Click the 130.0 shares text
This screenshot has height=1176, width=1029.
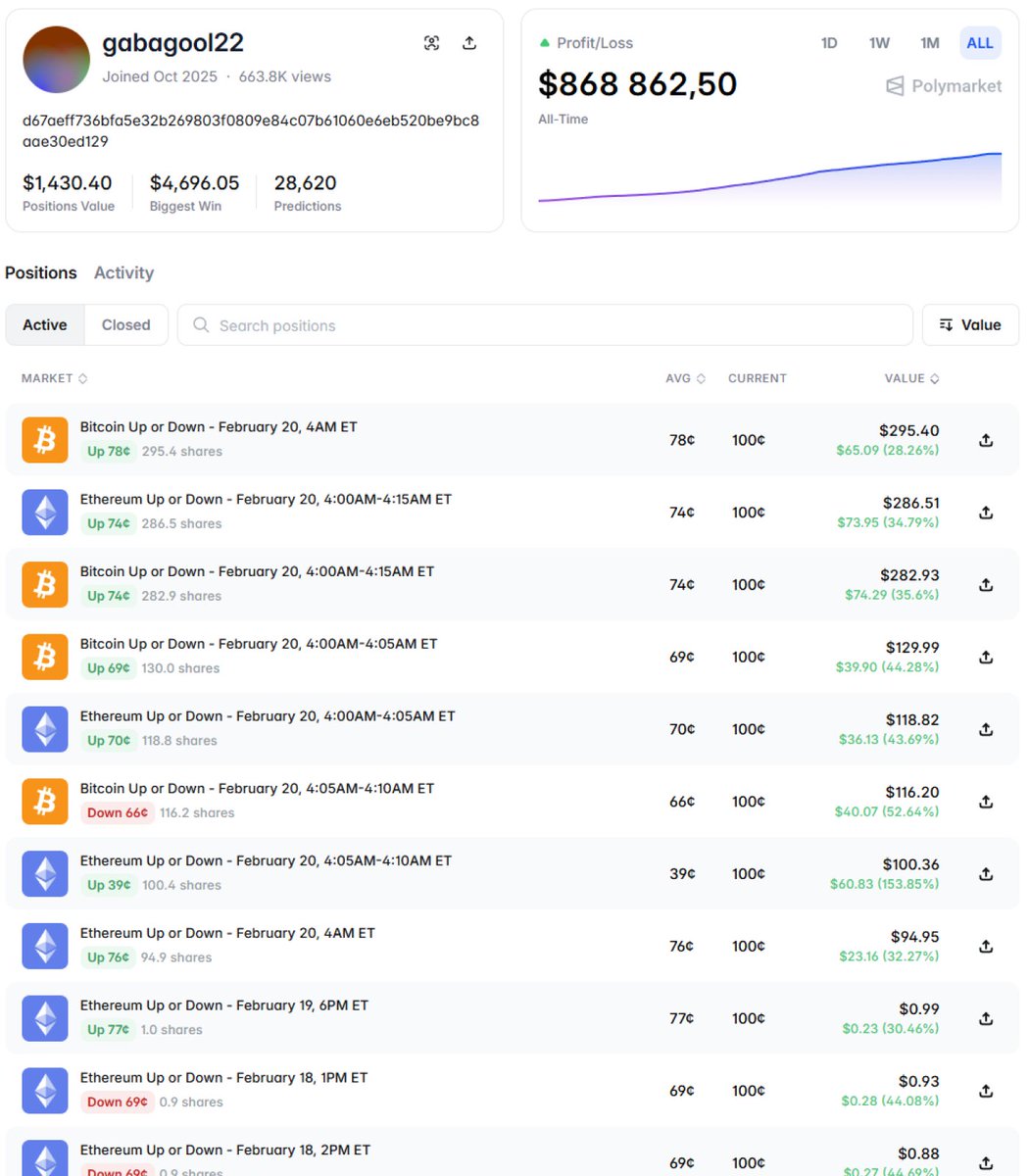180,668
